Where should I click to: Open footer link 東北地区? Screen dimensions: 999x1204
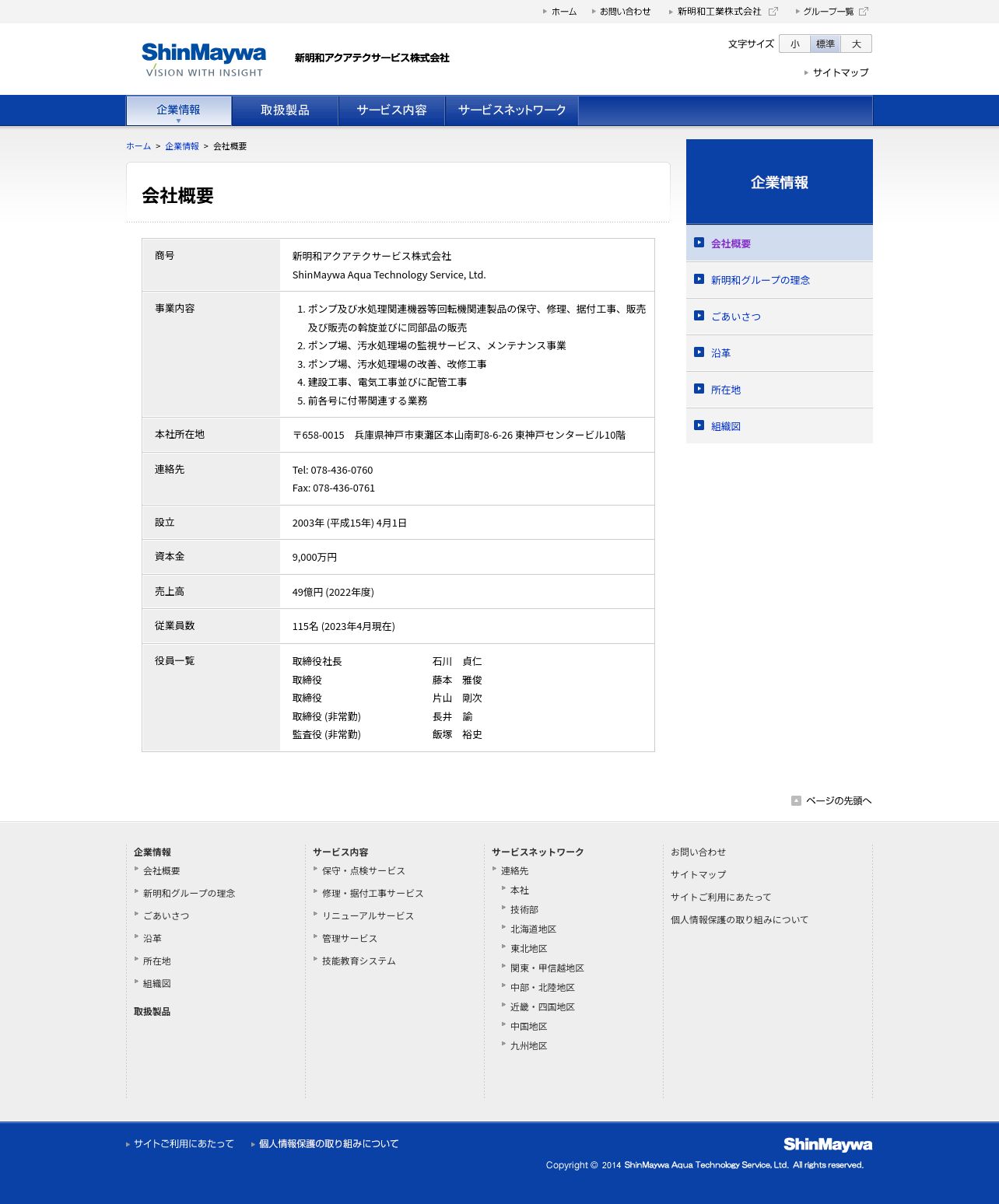point(529,949)
